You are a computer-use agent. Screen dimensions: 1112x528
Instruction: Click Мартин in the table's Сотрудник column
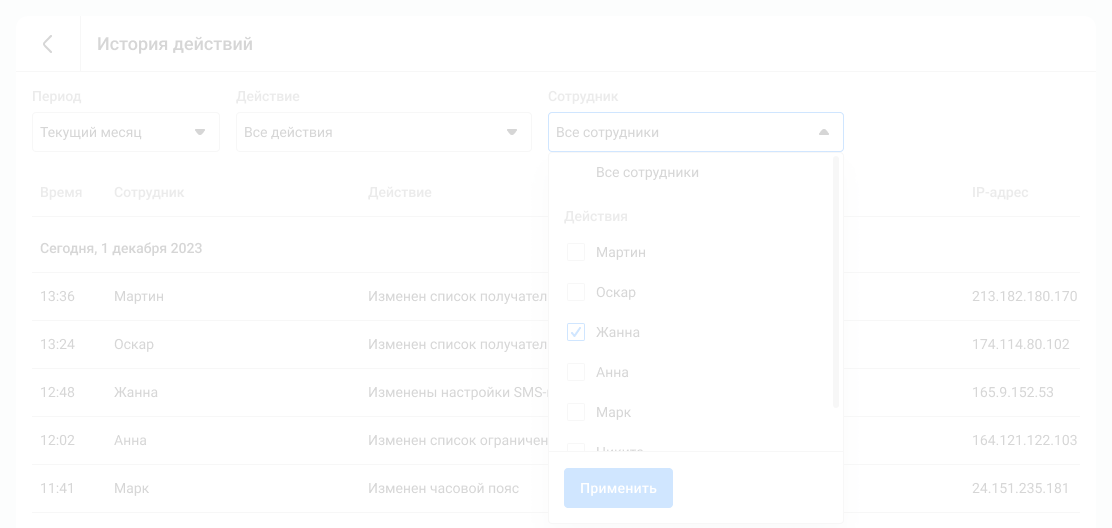139,296
